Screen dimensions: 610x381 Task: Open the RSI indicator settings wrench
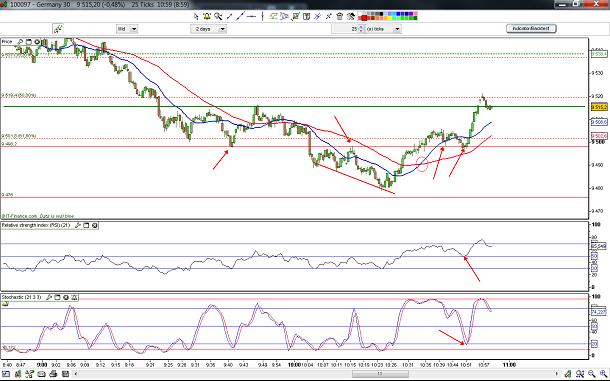pos(77,225)
